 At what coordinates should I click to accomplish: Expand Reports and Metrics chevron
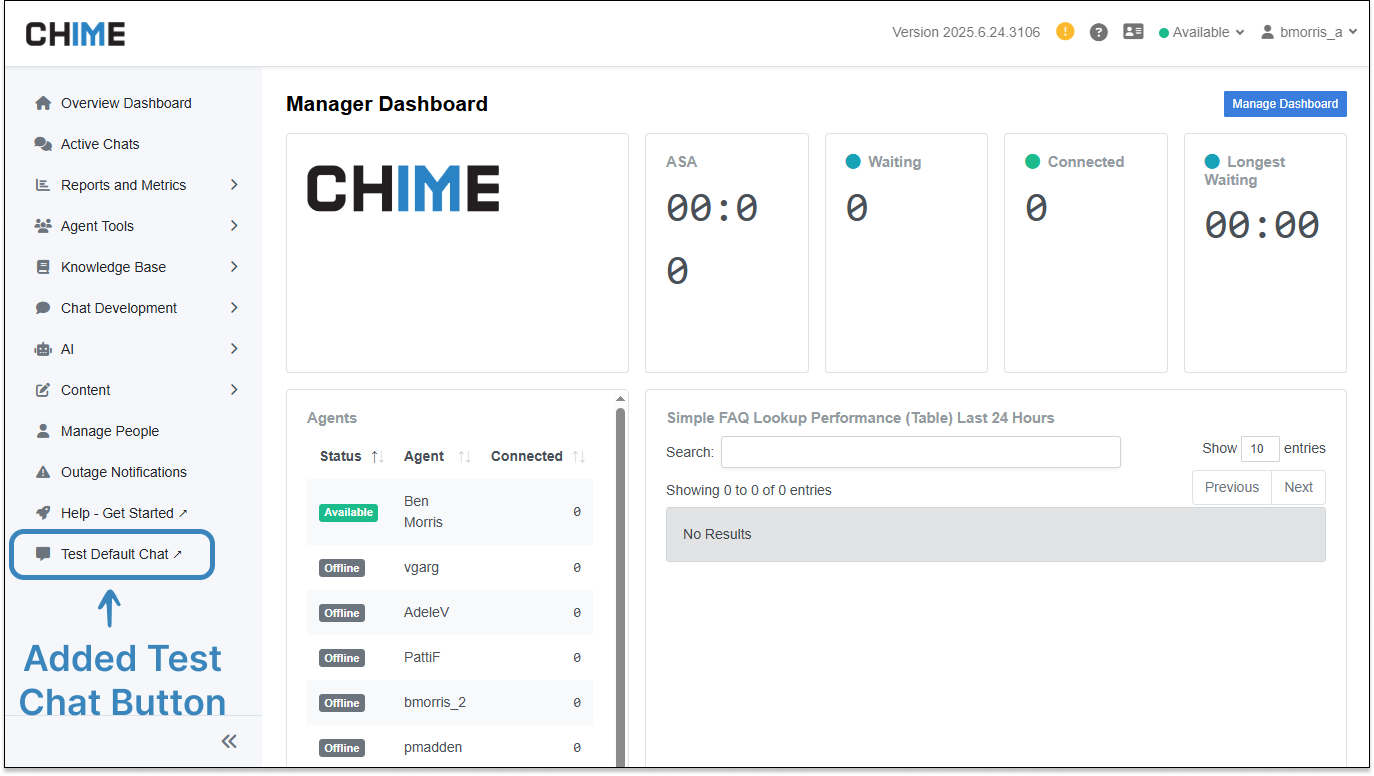(x=234, y=185)
